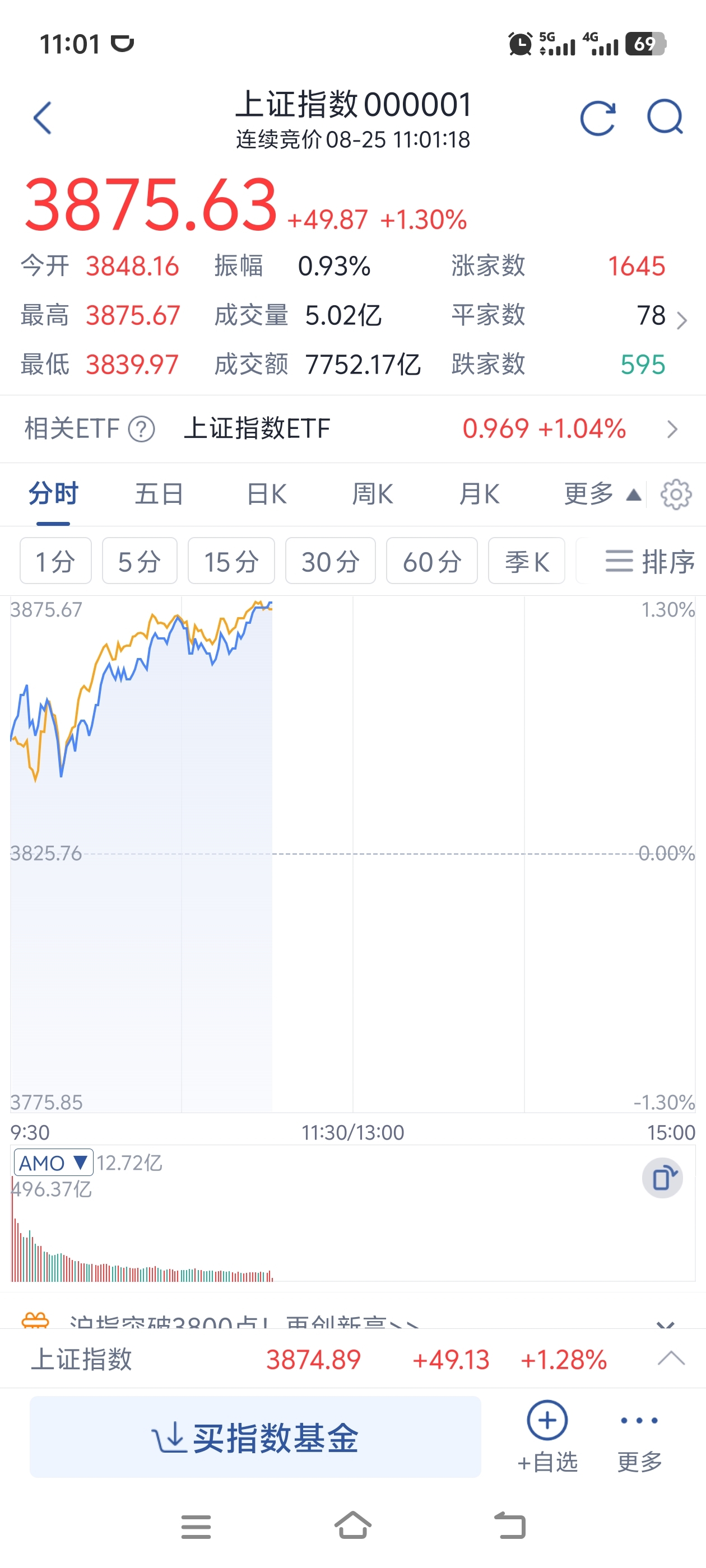The image size is (706, 1568).
Task: Click the ETF help question mark icon
Action: tap(141, 429)
